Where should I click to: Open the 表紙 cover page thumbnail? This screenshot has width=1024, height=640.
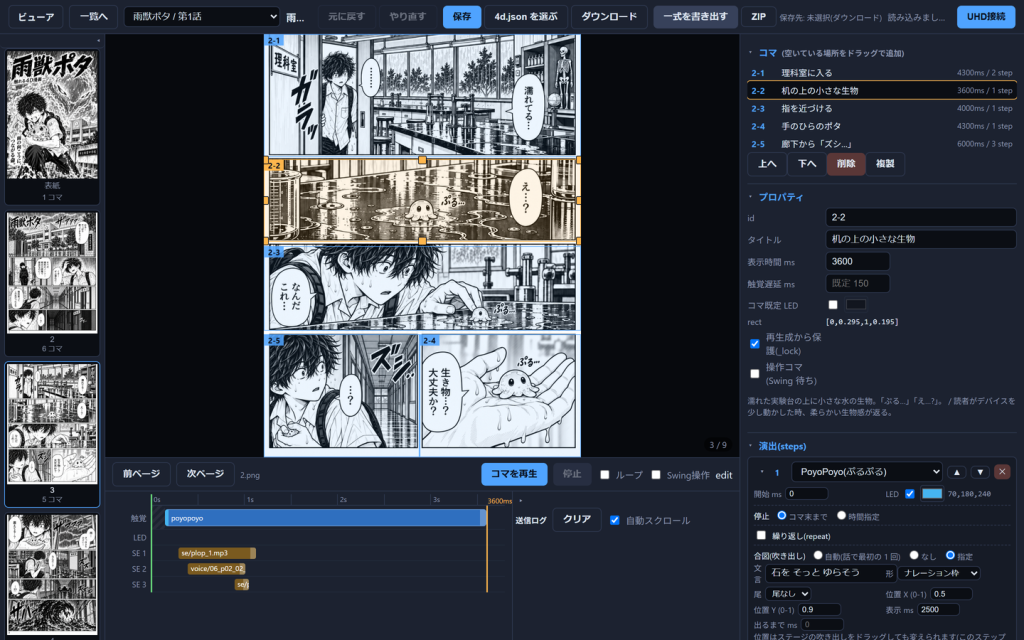coord(52,127)
